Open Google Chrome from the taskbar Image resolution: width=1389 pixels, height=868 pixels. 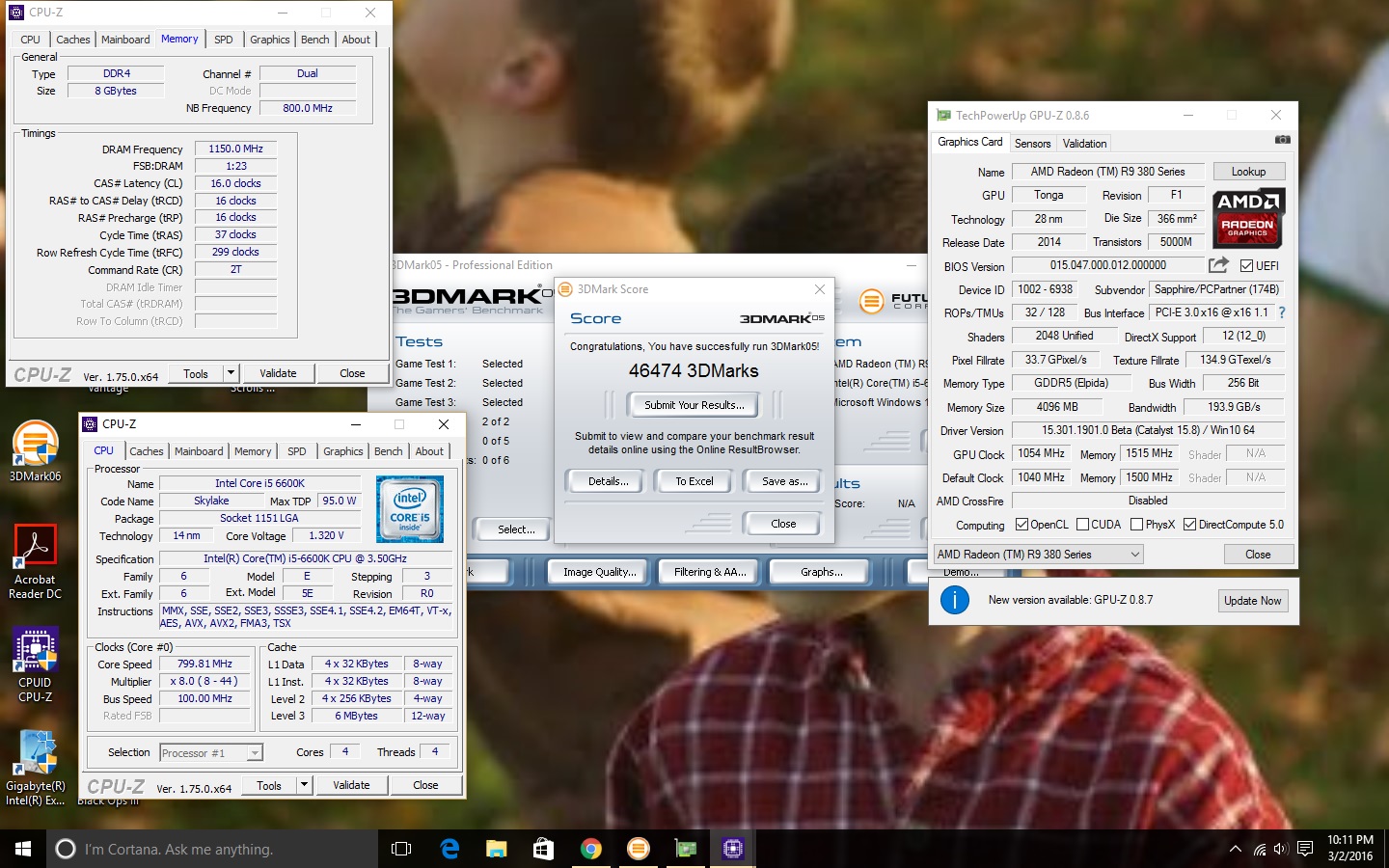590,849
